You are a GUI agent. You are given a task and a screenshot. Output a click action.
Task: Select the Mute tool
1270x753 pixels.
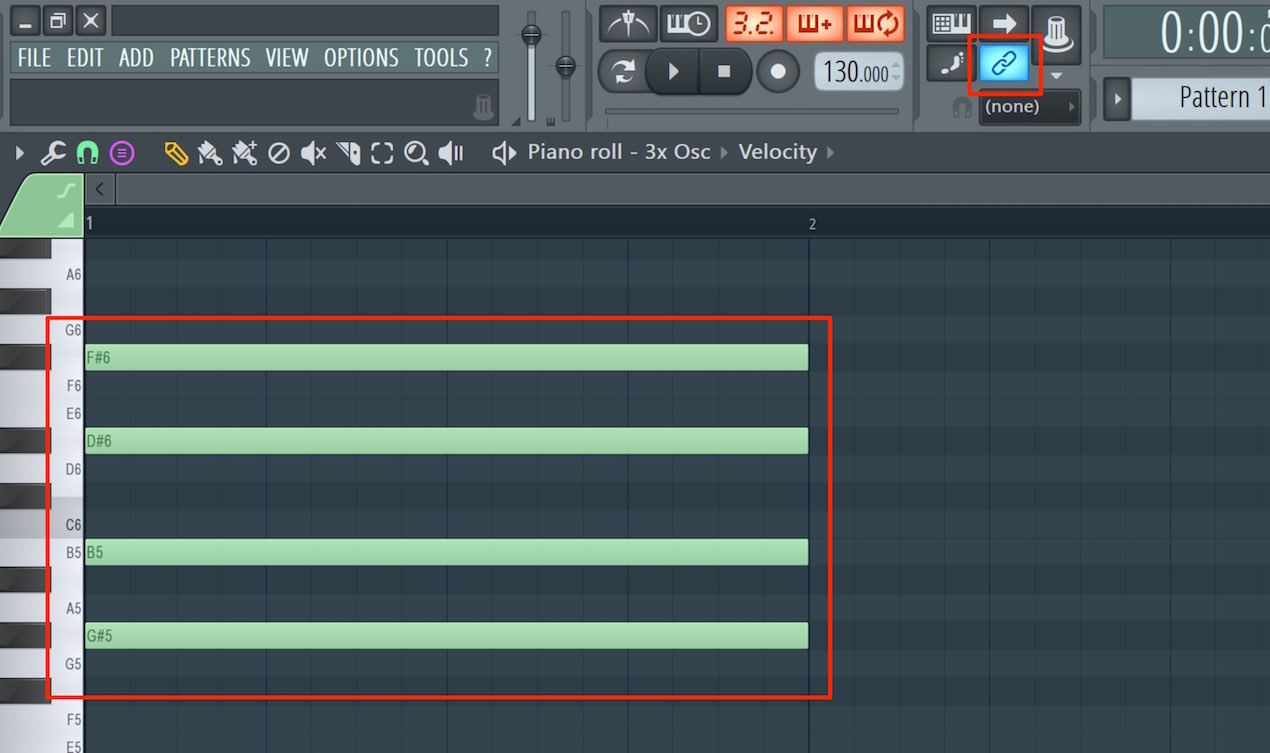(314, 153)
